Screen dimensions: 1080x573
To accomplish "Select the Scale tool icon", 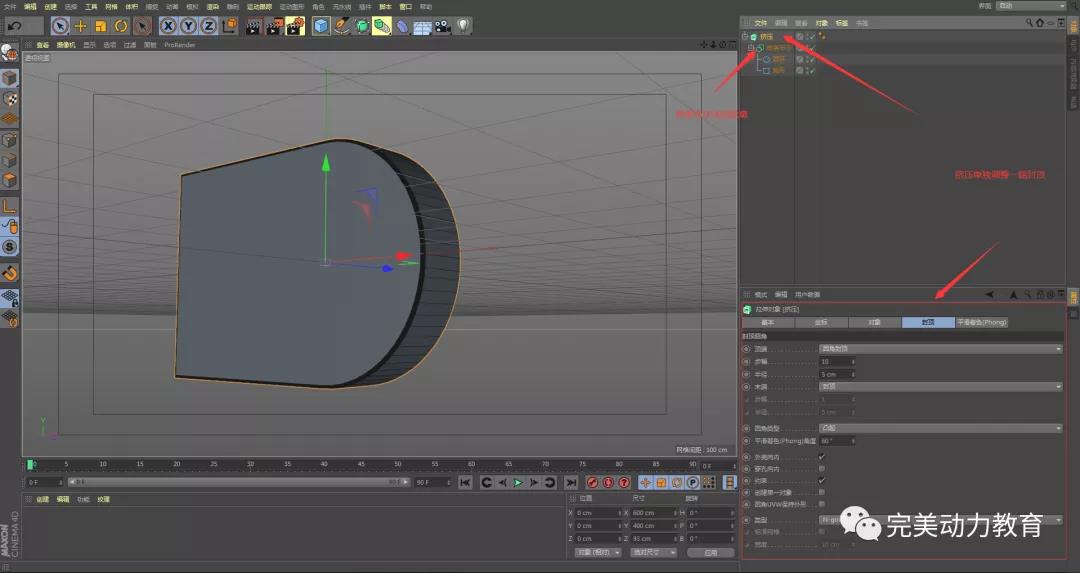I will click(x=101, y=26).
